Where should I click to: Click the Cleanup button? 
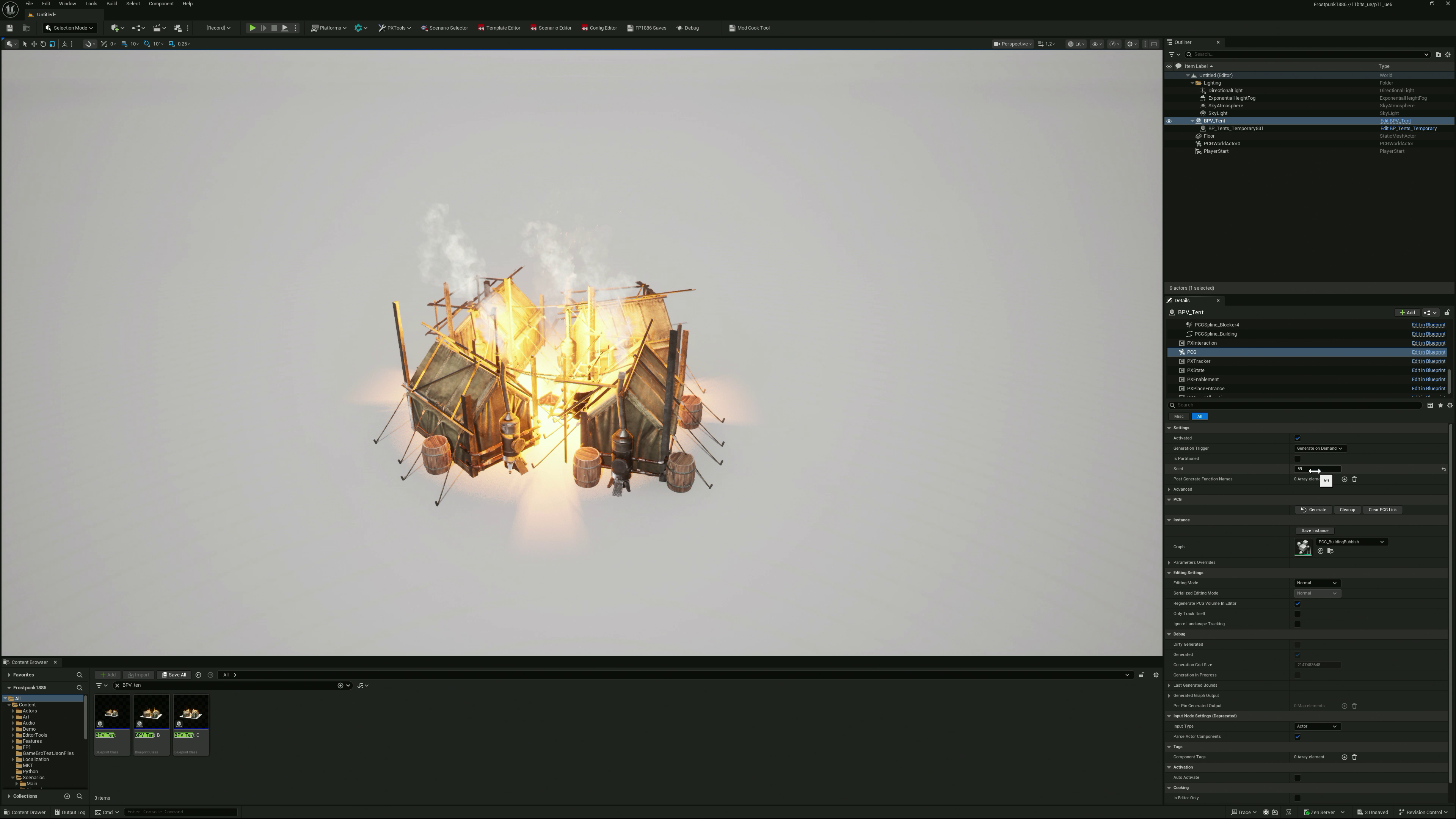pyautogui.click(x=1347, y=510)
